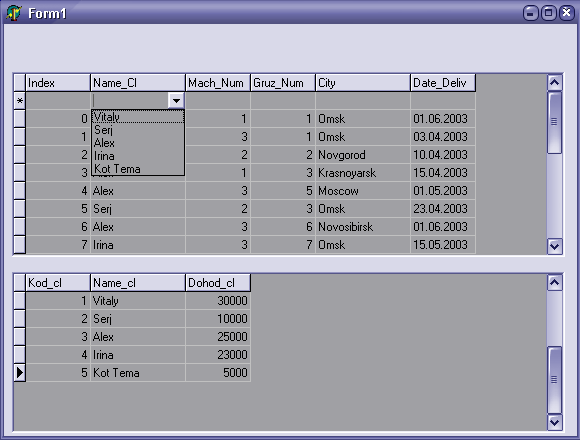Select the new-row asterisk row indicator
Viewport: 580px width, 440px height.
(x=20, y=101)
